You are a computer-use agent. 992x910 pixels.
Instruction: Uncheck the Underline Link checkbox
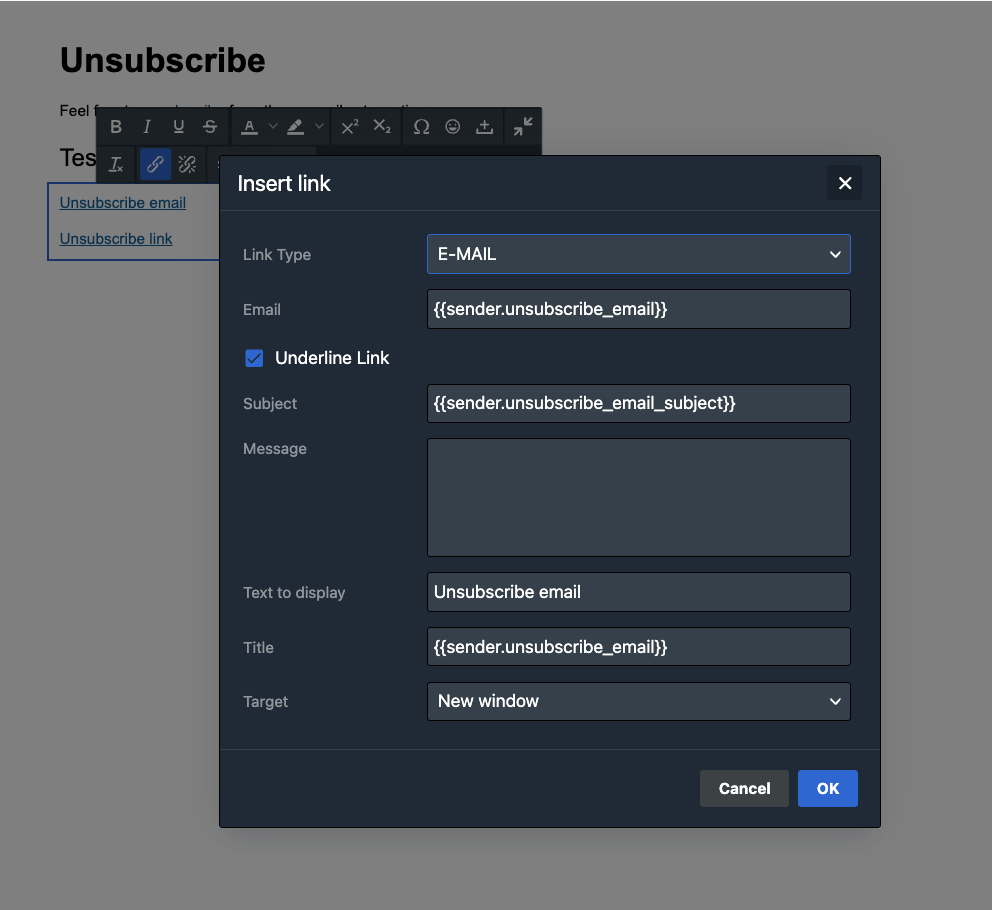pos(254,358)
